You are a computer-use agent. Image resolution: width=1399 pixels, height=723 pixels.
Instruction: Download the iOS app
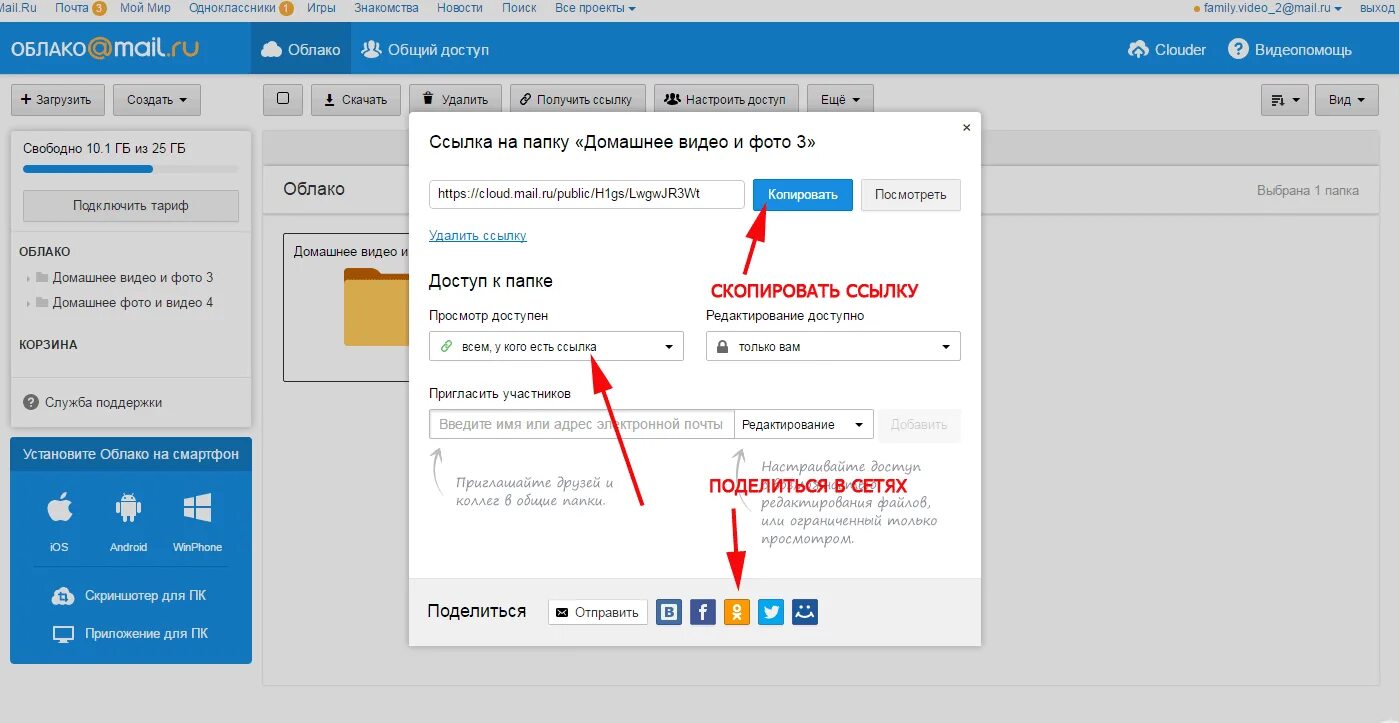click(x=59, y=522)
